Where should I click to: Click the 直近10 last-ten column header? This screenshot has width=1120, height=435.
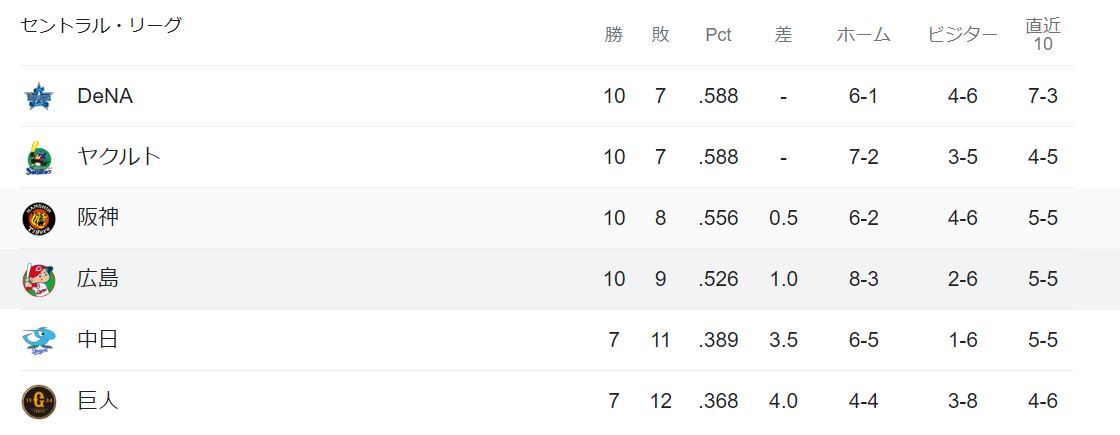1043,35
